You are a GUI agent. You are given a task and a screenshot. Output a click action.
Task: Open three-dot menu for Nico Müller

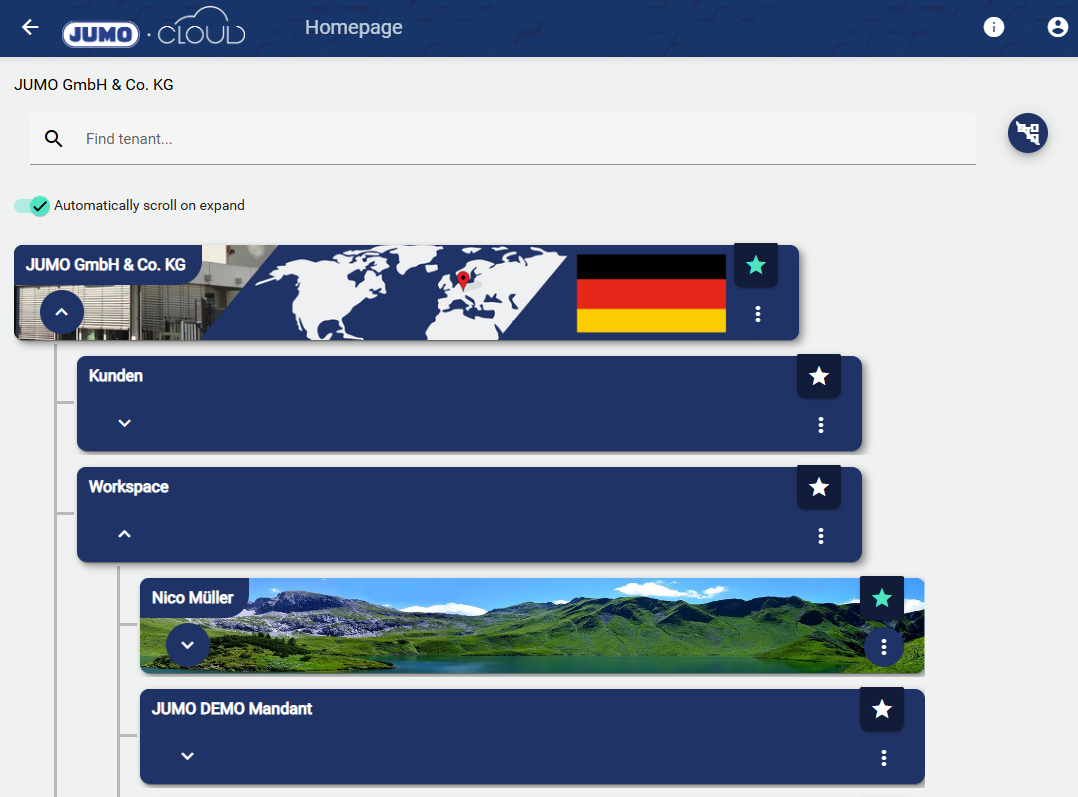coord(883,647)
